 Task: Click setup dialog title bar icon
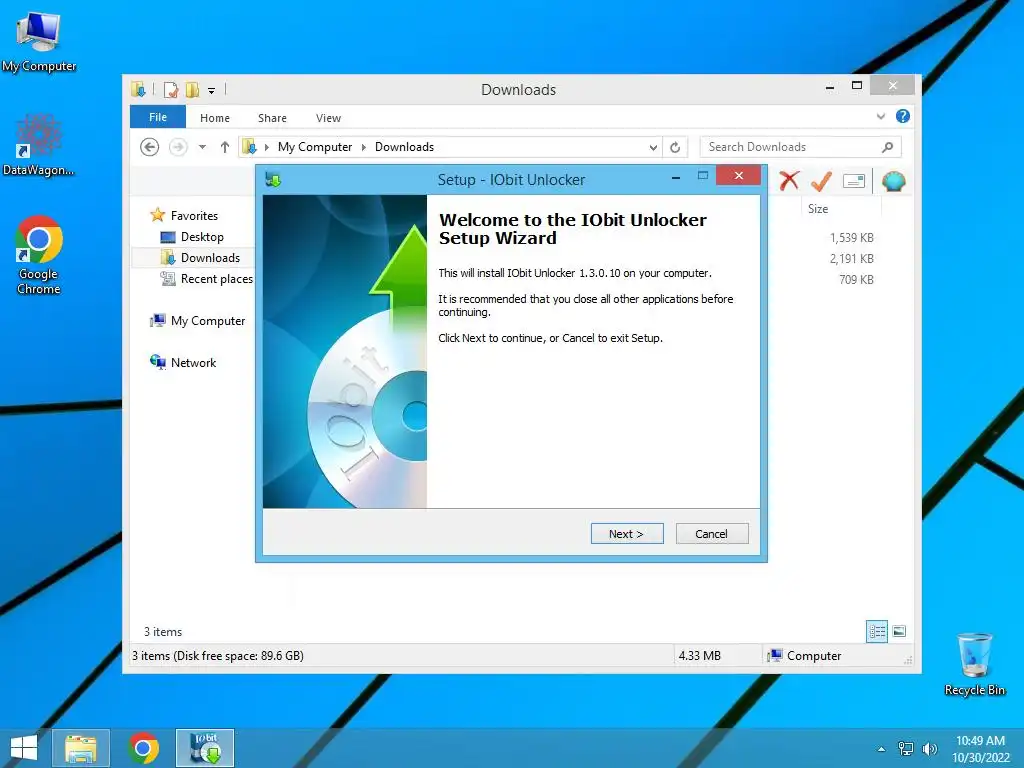pos(273,180)
